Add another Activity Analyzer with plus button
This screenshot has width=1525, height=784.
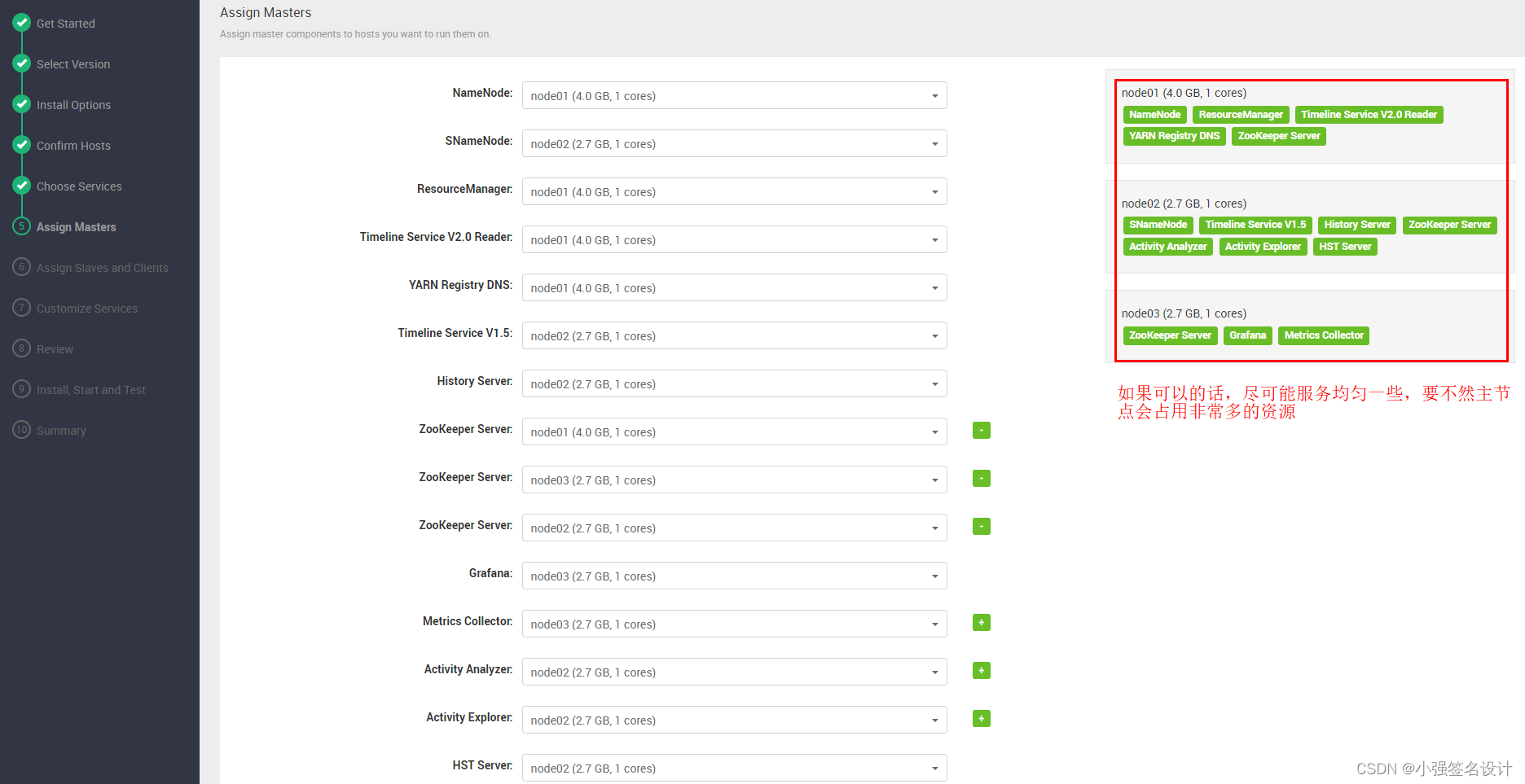[x=982, y=671]
